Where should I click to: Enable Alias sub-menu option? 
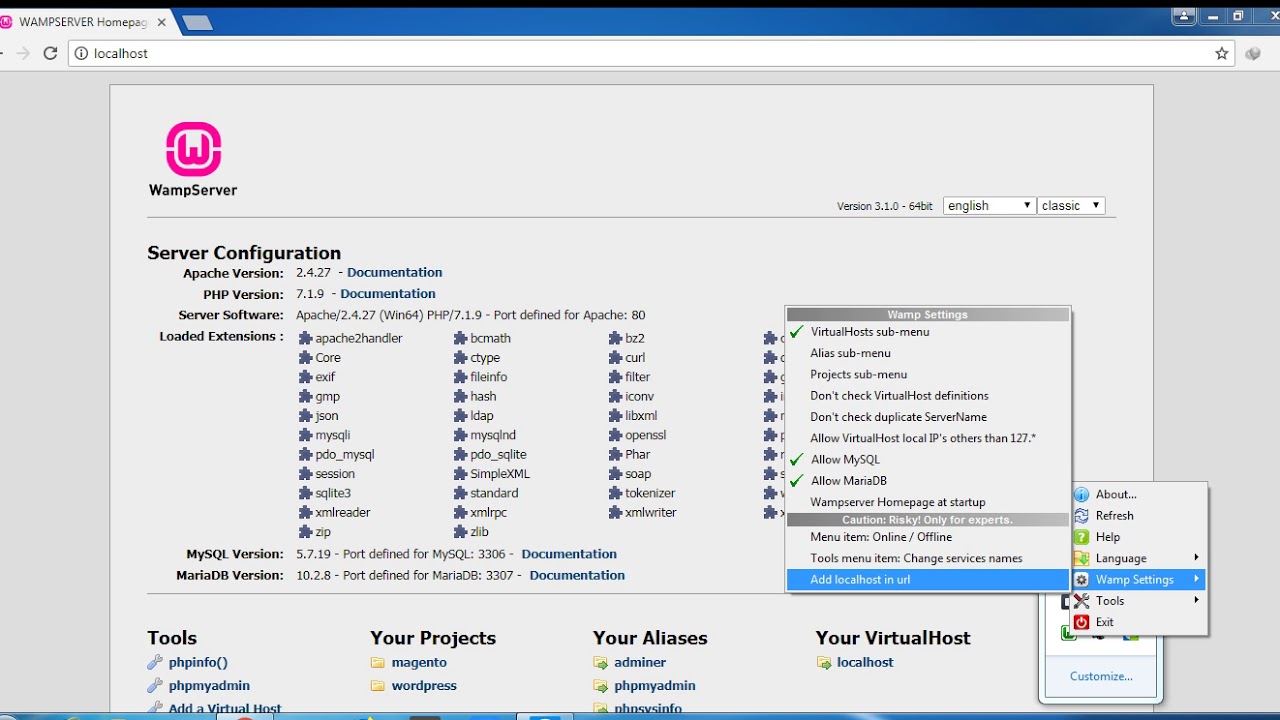tap(928, 353)
